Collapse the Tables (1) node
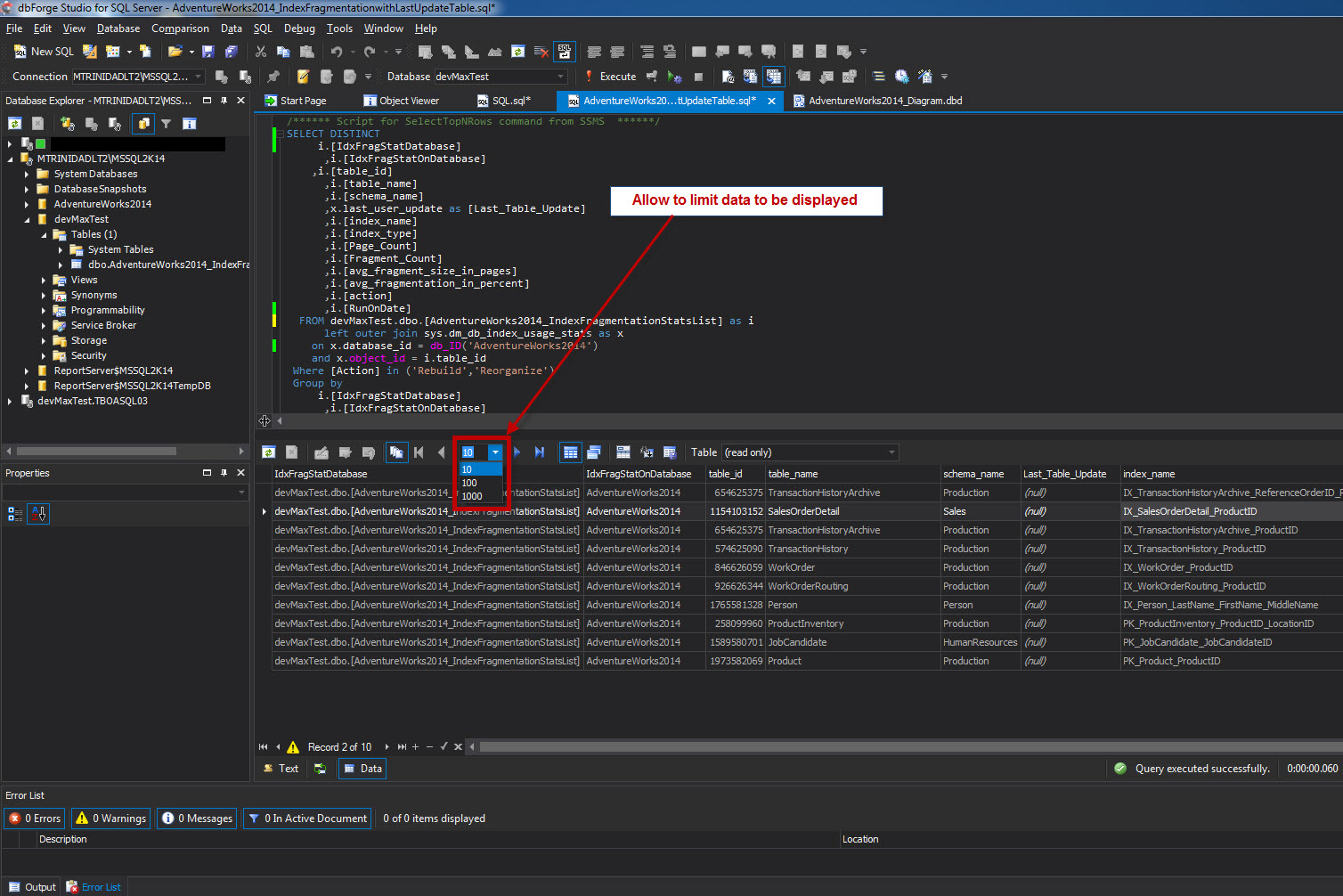The image size is (1343, 896). tap(44, 234)
